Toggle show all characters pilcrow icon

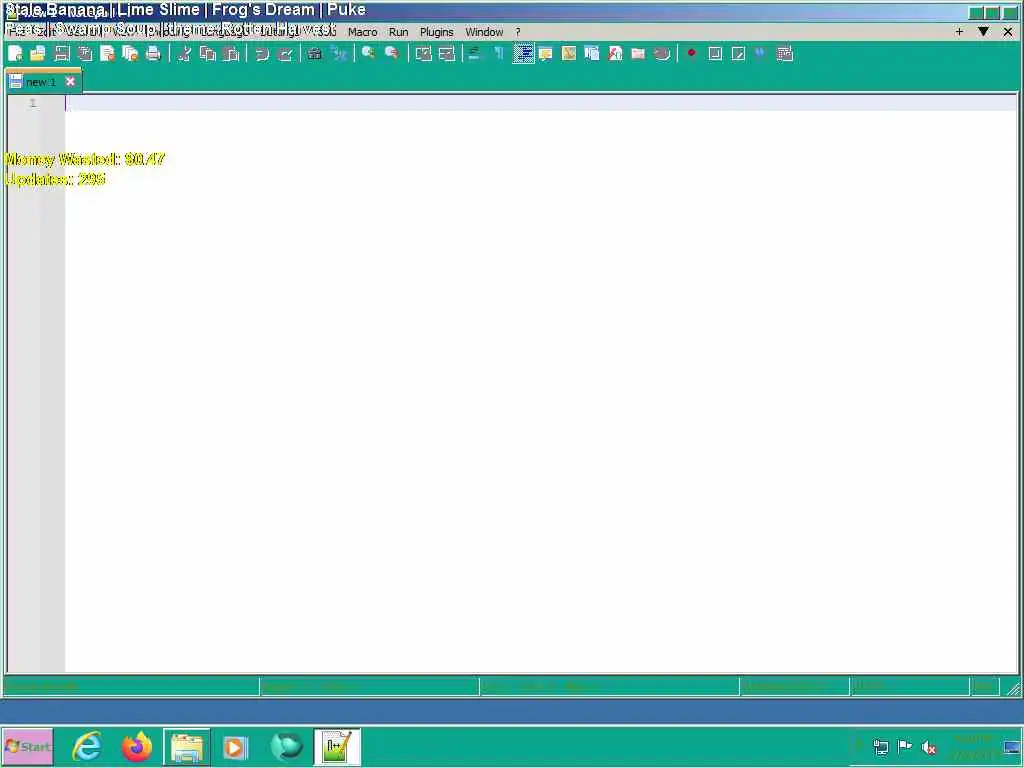(499, 54)
